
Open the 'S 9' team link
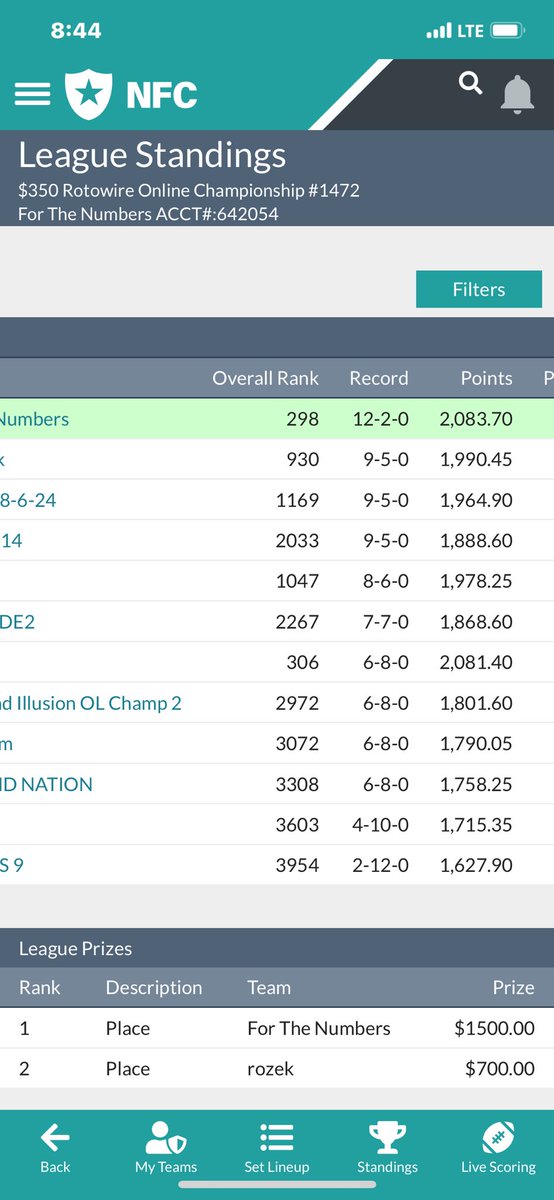click(12, 865)
